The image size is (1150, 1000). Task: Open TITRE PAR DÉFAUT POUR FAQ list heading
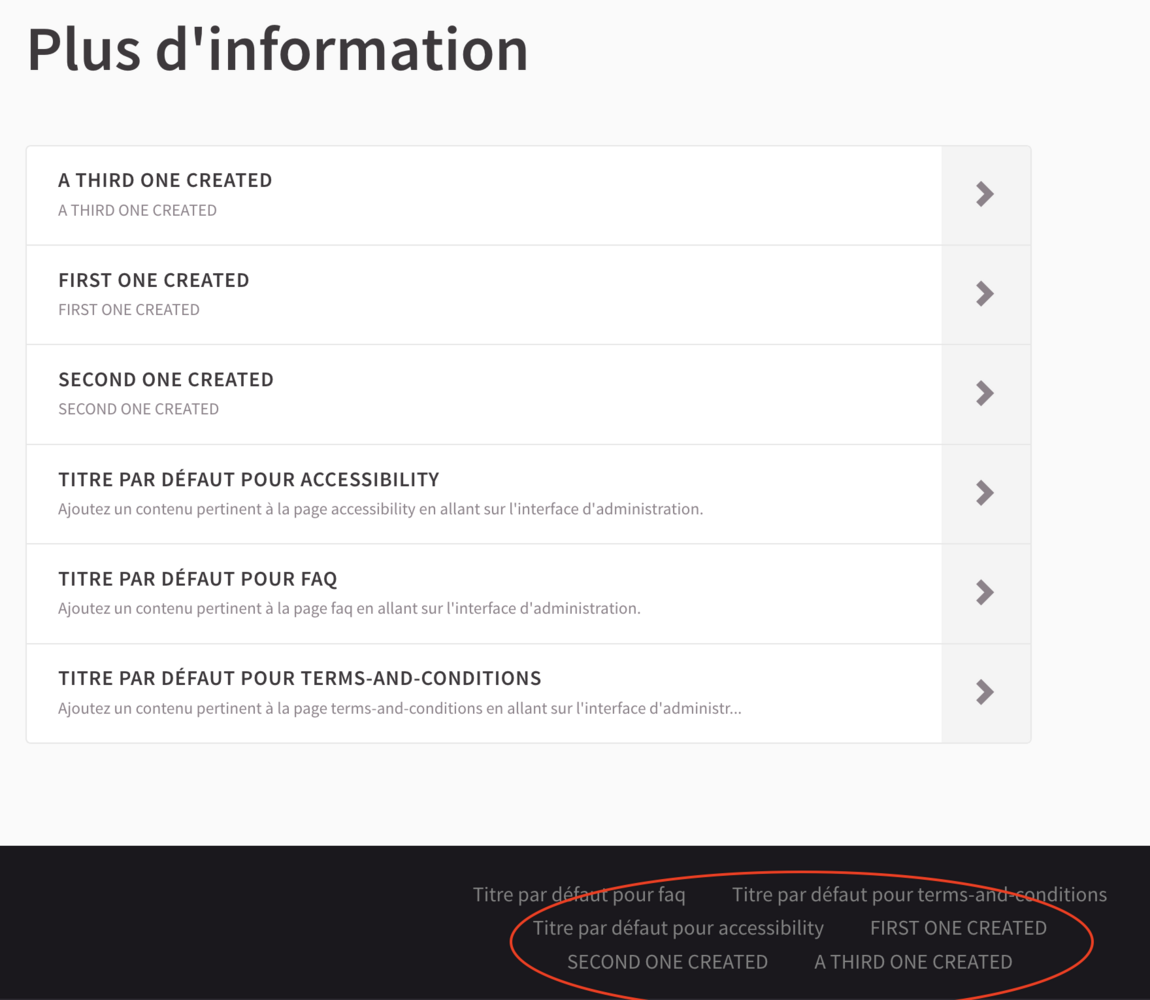pos(198,579)
